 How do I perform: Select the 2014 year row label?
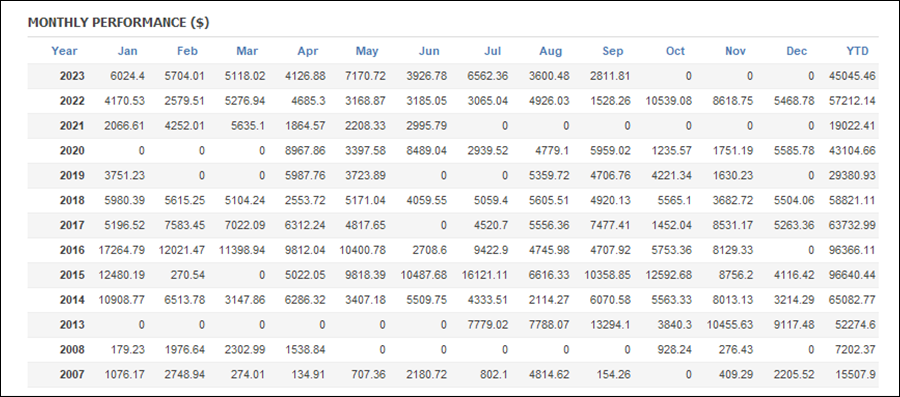(72, 300)
